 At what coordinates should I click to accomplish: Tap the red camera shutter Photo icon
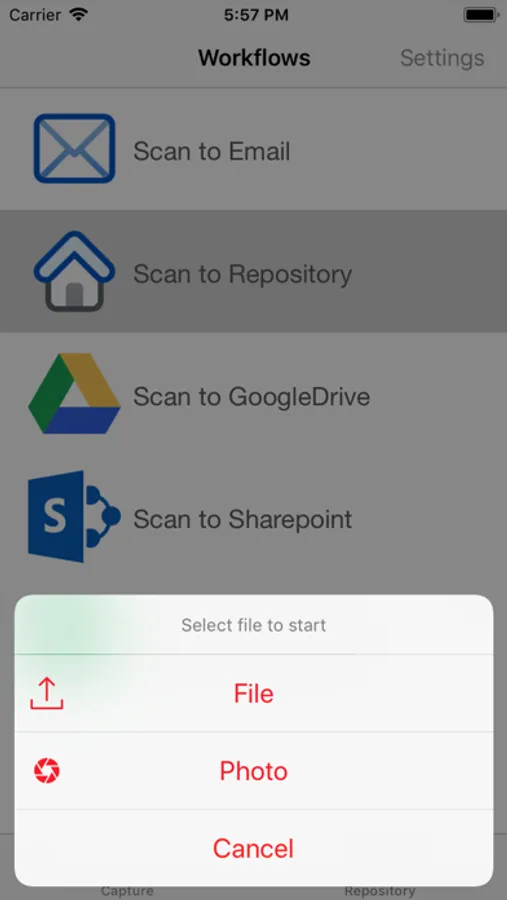coord(47,771)
